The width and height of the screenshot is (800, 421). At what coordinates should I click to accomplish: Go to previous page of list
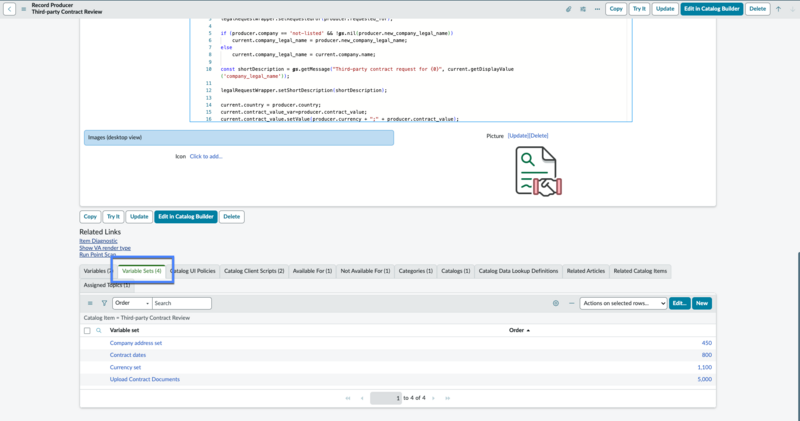[x=362, y=398]
